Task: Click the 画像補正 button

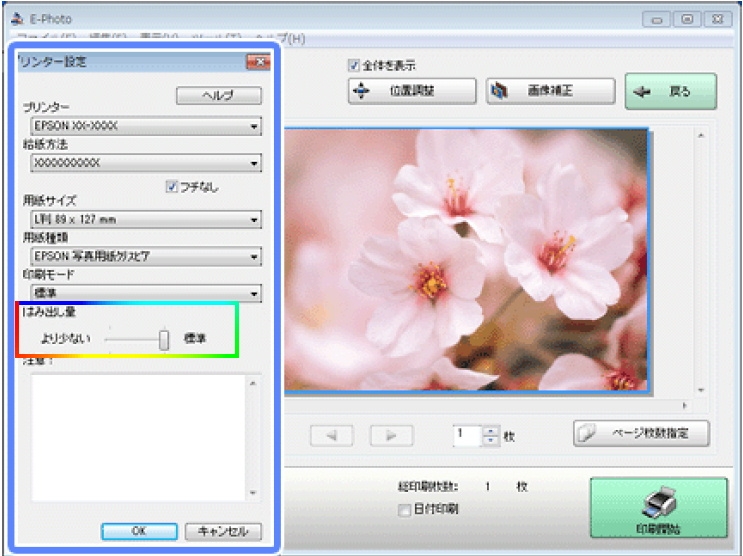Action: coord(551,91)
